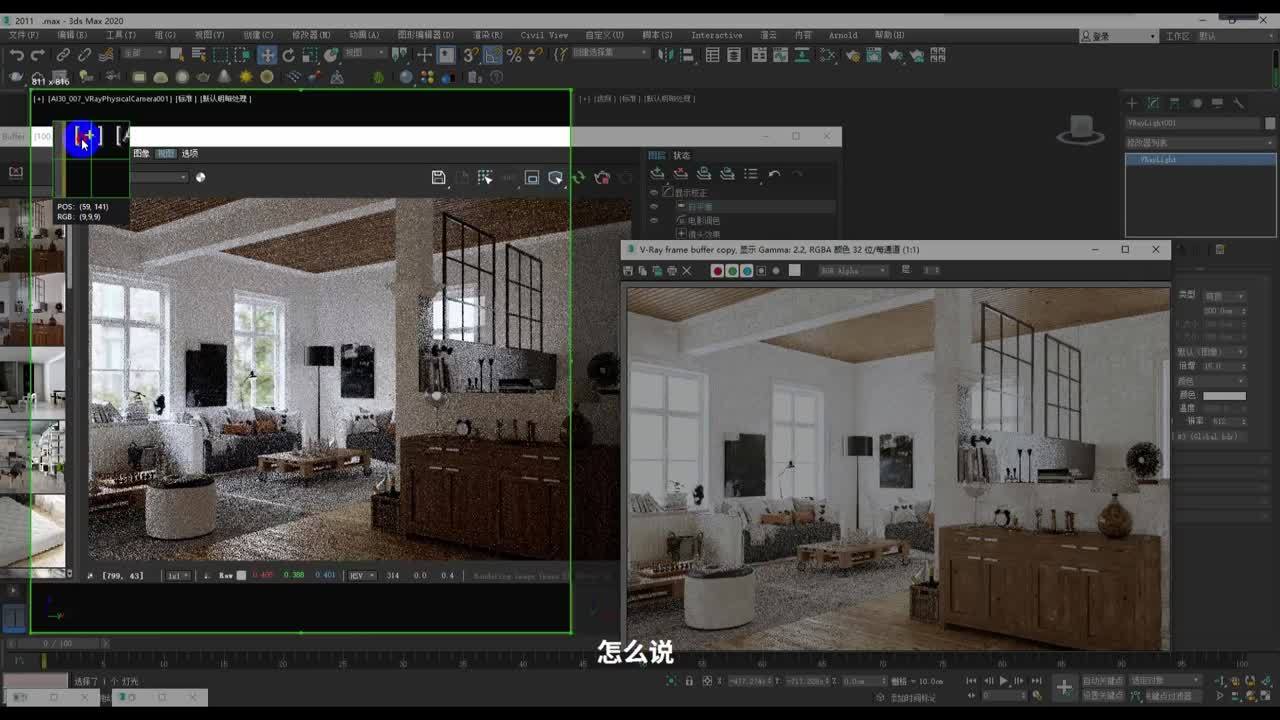This screenshot has width=1280, height=720.
Task: Open the Create tab plus icon
Action: point(1132,103)
